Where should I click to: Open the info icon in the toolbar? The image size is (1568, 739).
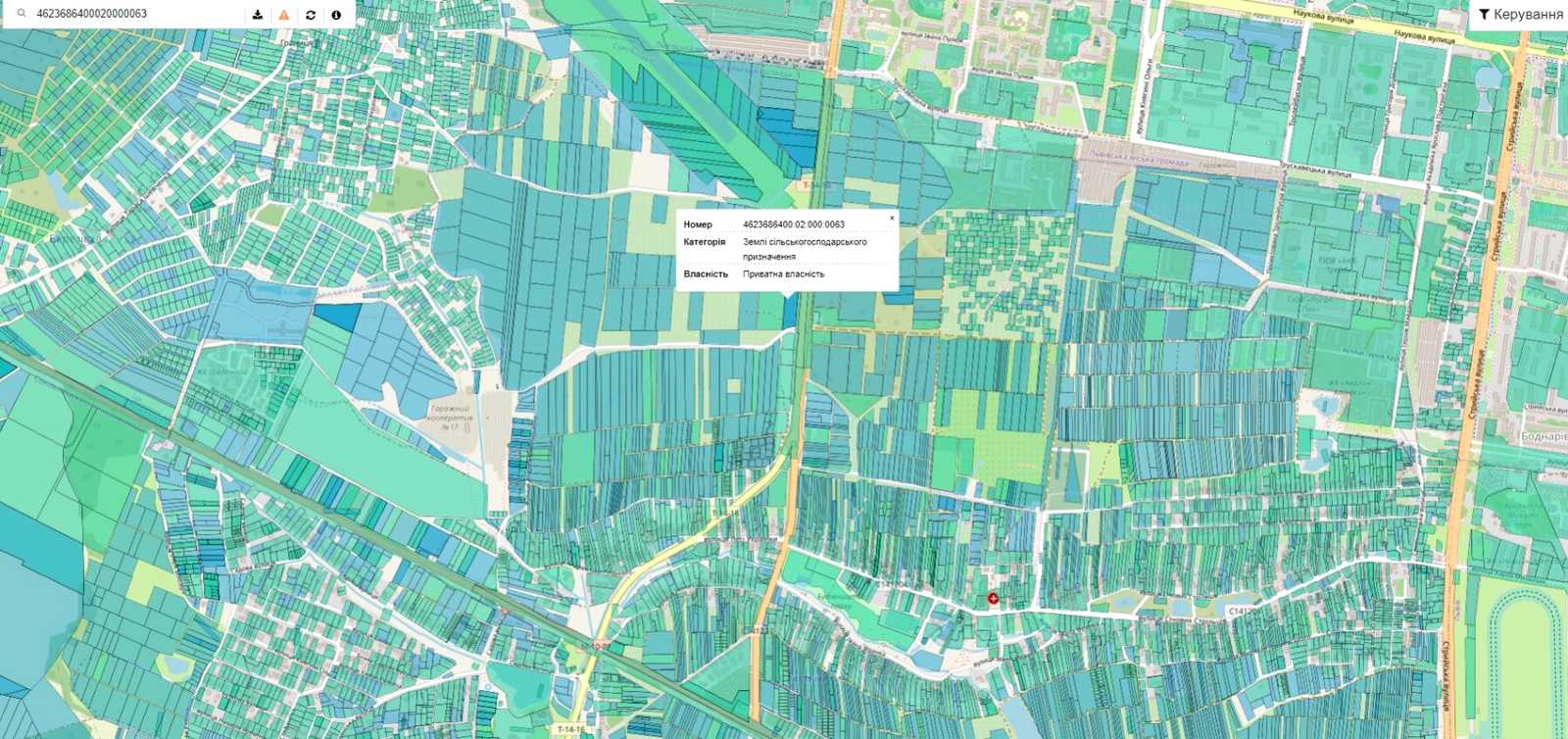coord(336,15)
